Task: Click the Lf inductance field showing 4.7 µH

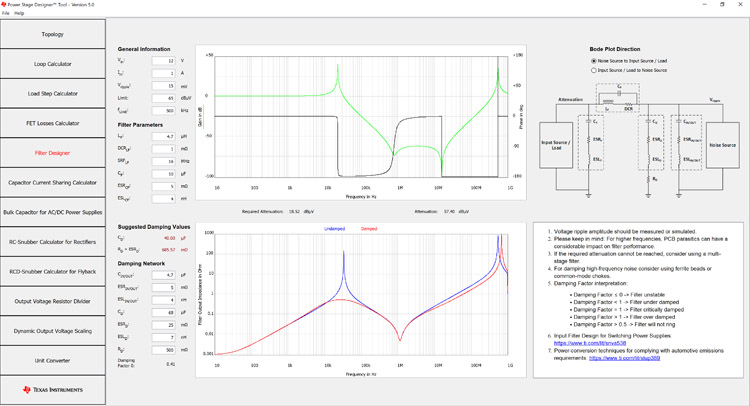Action: (164, 136)
